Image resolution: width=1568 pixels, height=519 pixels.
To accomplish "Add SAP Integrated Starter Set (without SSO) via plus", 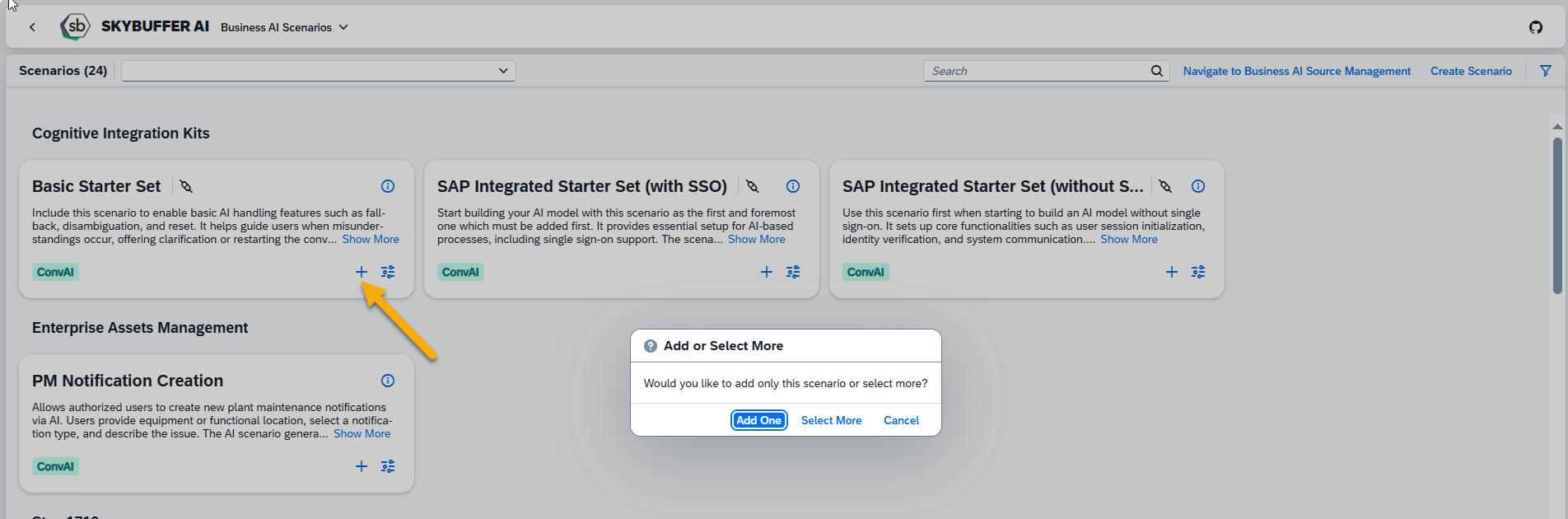I will 1172,272.
